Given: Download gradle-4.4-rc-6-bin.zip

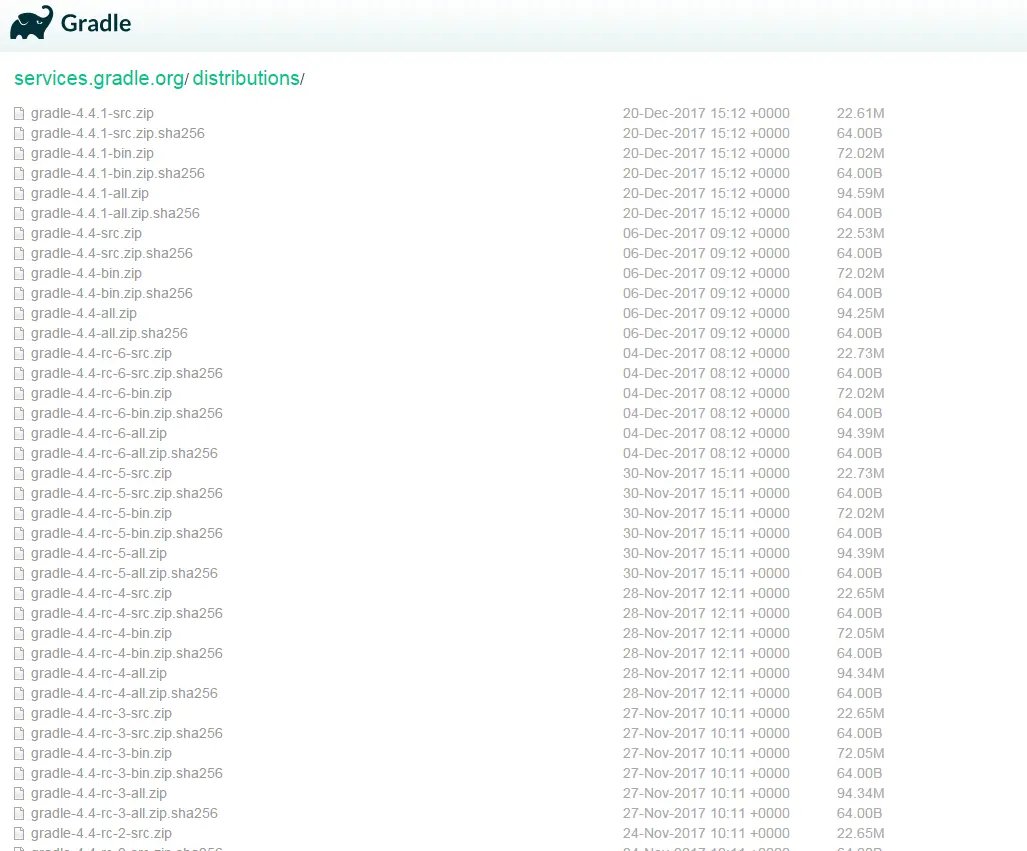Looking at the screenshot, I should [102, 393].
